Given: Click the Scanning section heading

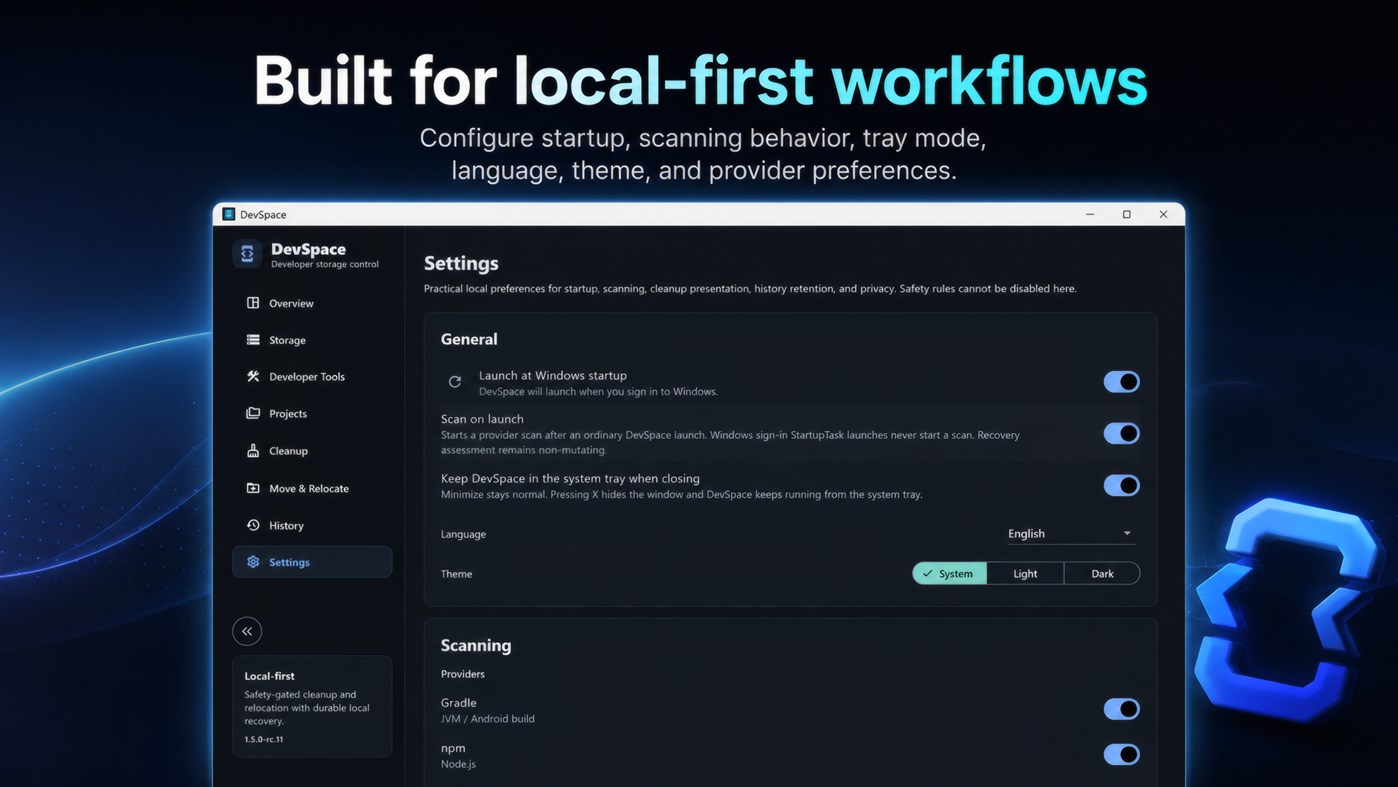Looking at the screenshot, I should [x=476, y=646].
